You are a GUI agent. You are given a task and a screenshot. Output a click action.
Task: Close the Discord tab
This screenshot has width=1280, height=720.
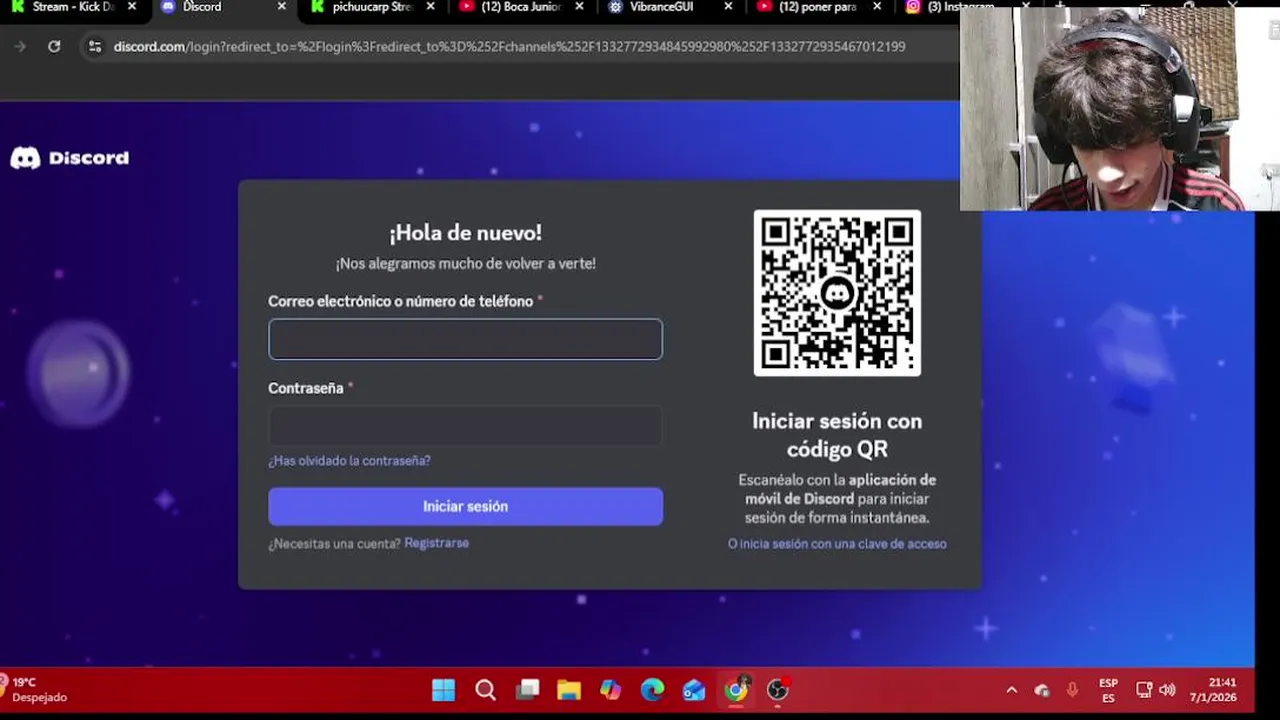281,7
